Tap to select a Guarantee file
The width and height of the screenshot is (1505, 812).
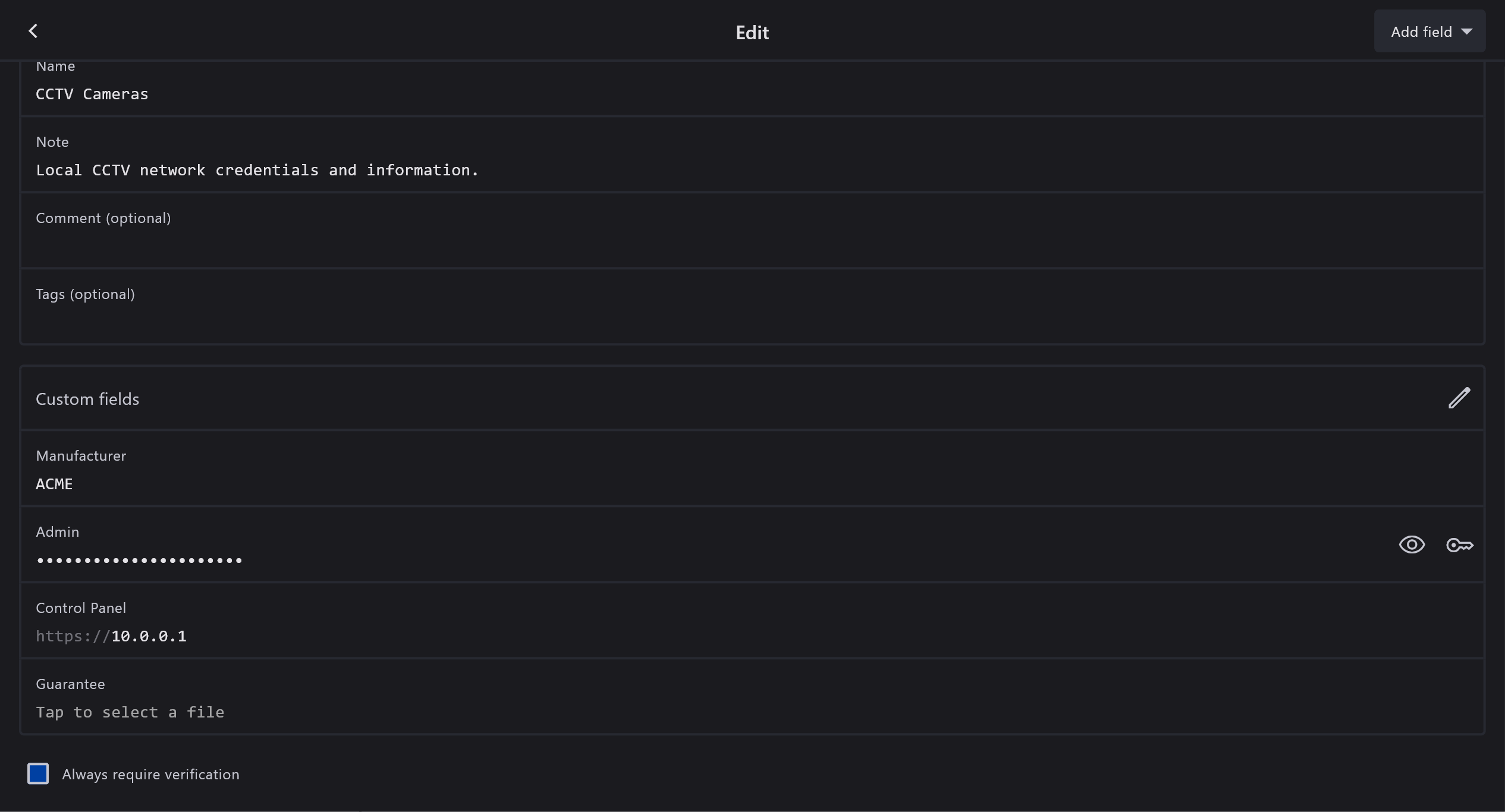130,712
